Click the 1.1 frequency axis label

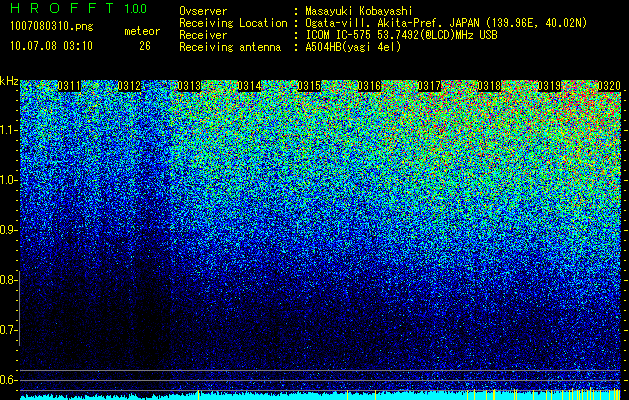(x=8, y=130)
